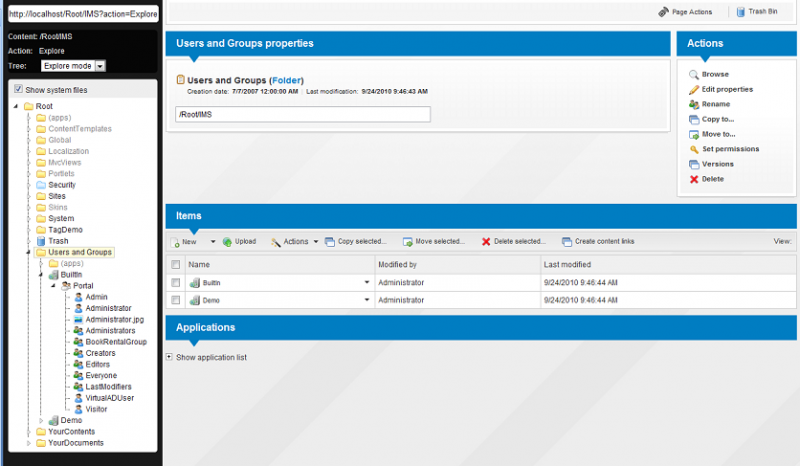Viewport: 800px width, 466px height.
Task: Click the Last modified column header
Action: click(567, 264)
